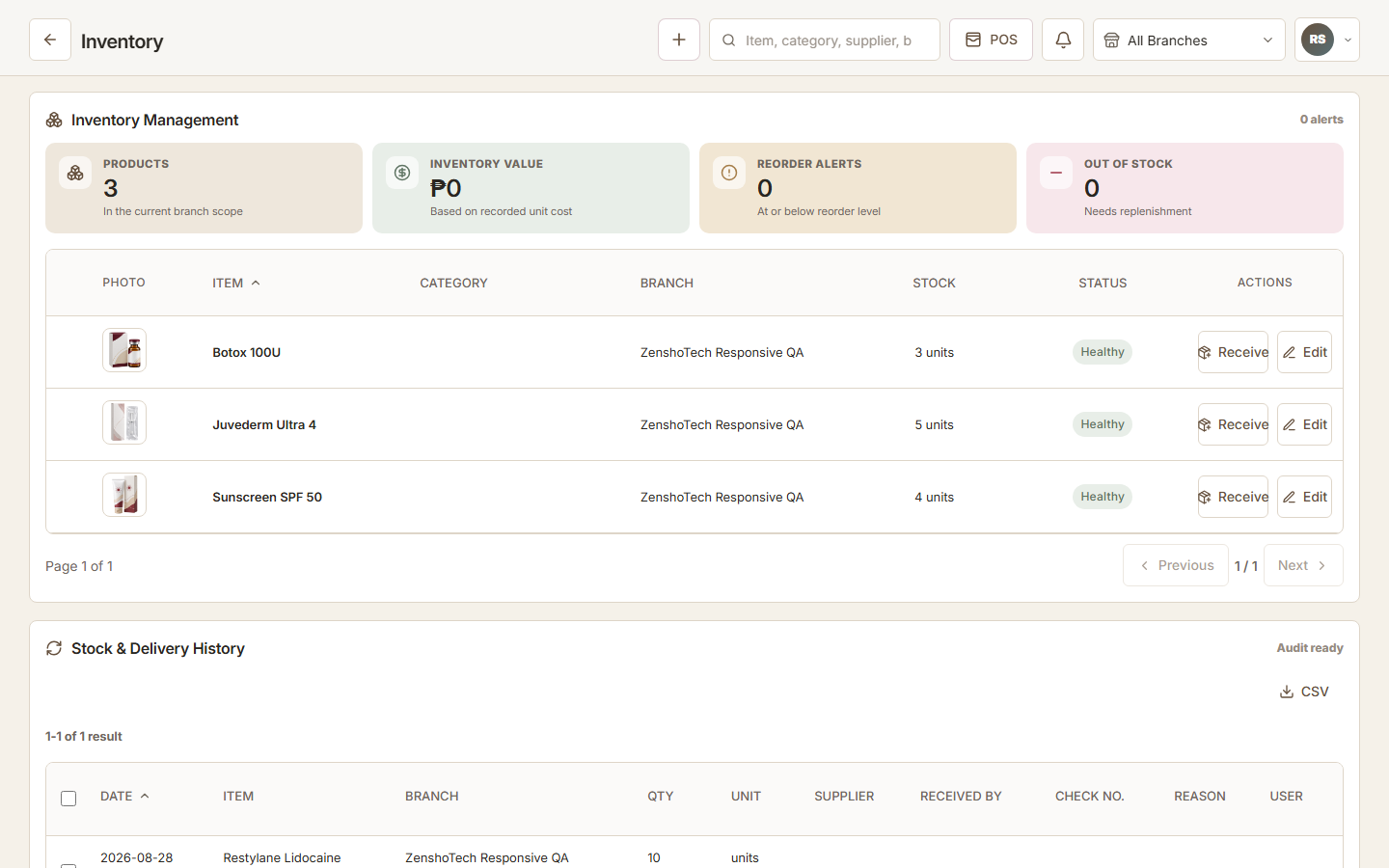Receive stock for Juvederm Ultra 4
1389x868 pixels.
click(1233, 424)
